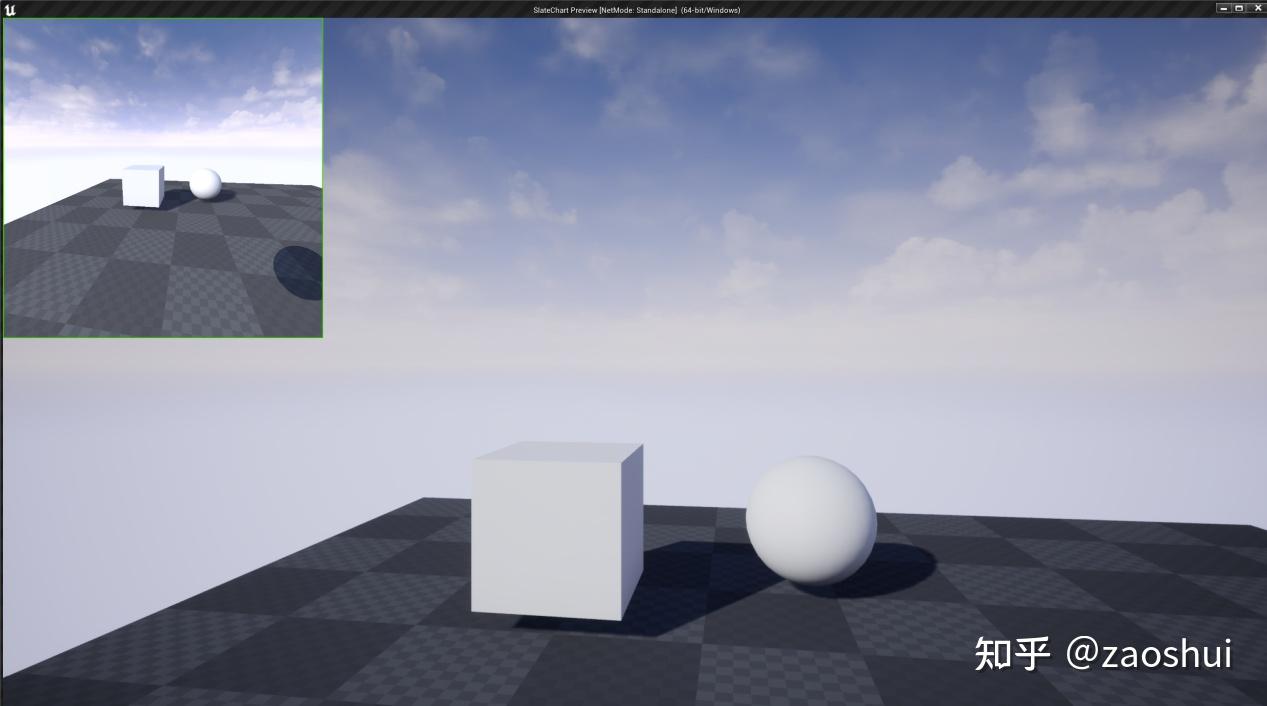Click the cube inside the minimap preview
The image size is (1267, 706).
tap(141, 185)
